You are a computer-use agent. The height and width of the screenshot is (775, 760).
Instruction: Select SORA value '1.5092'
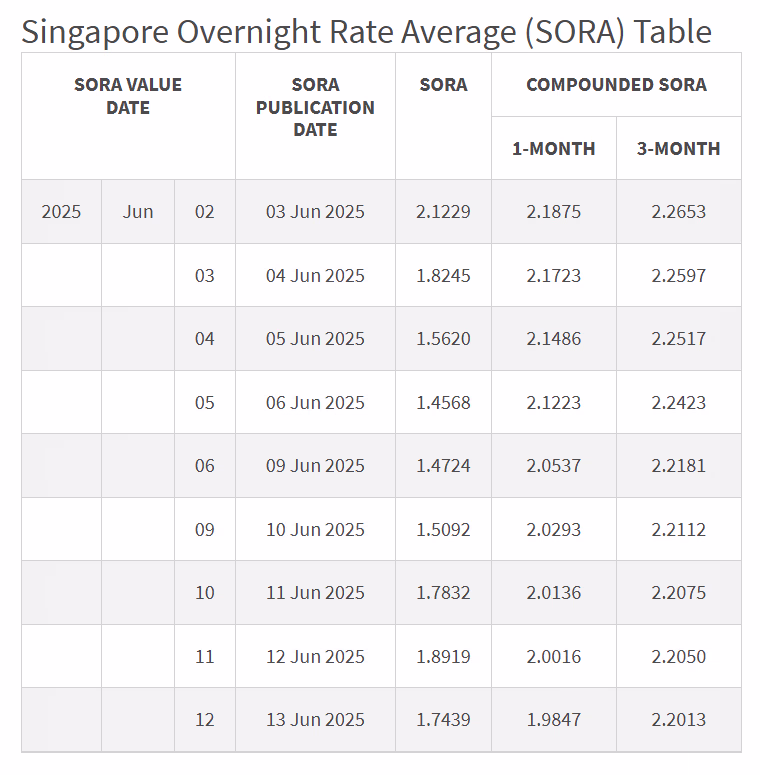(x=443, y=529)
